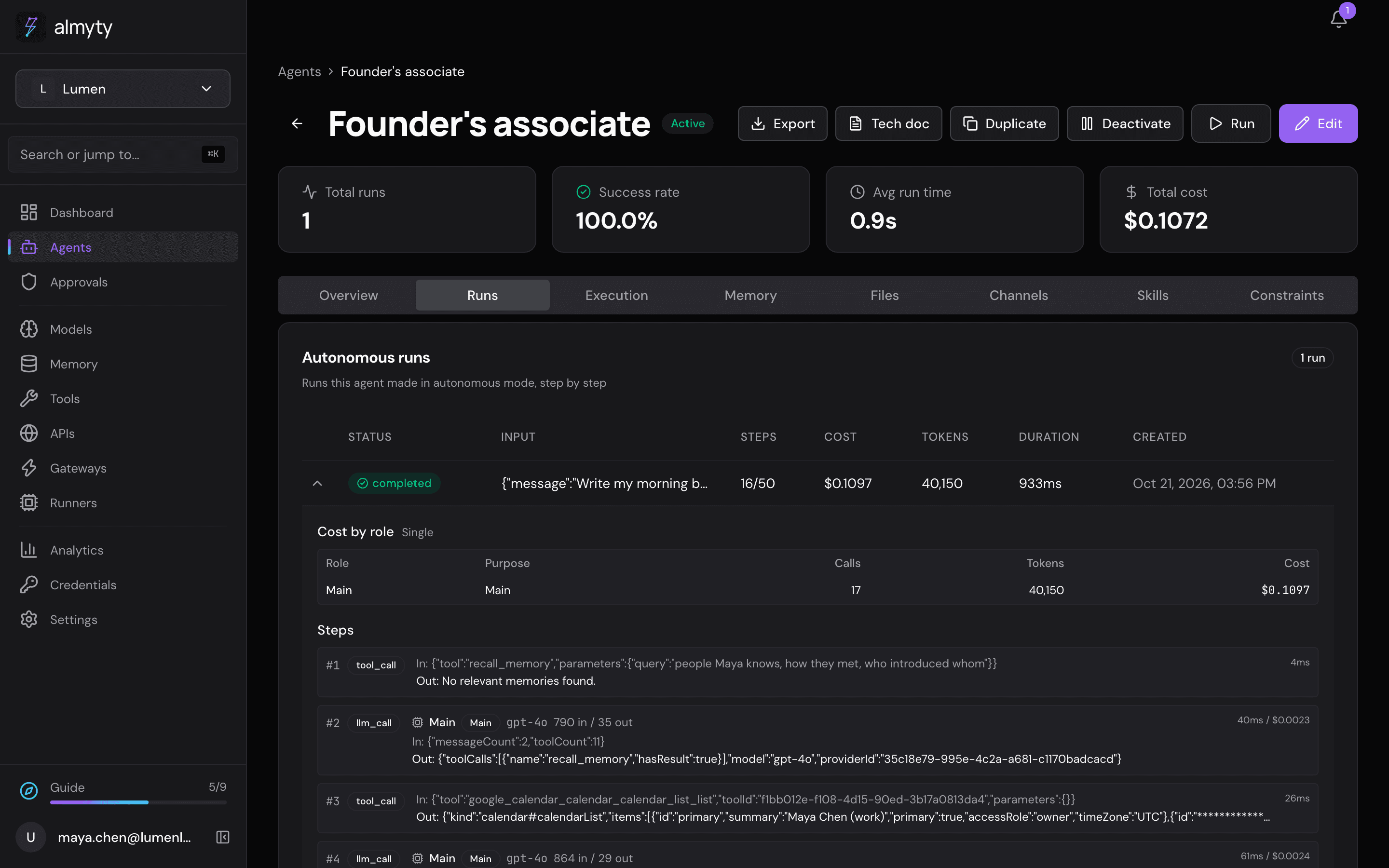Collapse the sidebar panel icon

223,837
